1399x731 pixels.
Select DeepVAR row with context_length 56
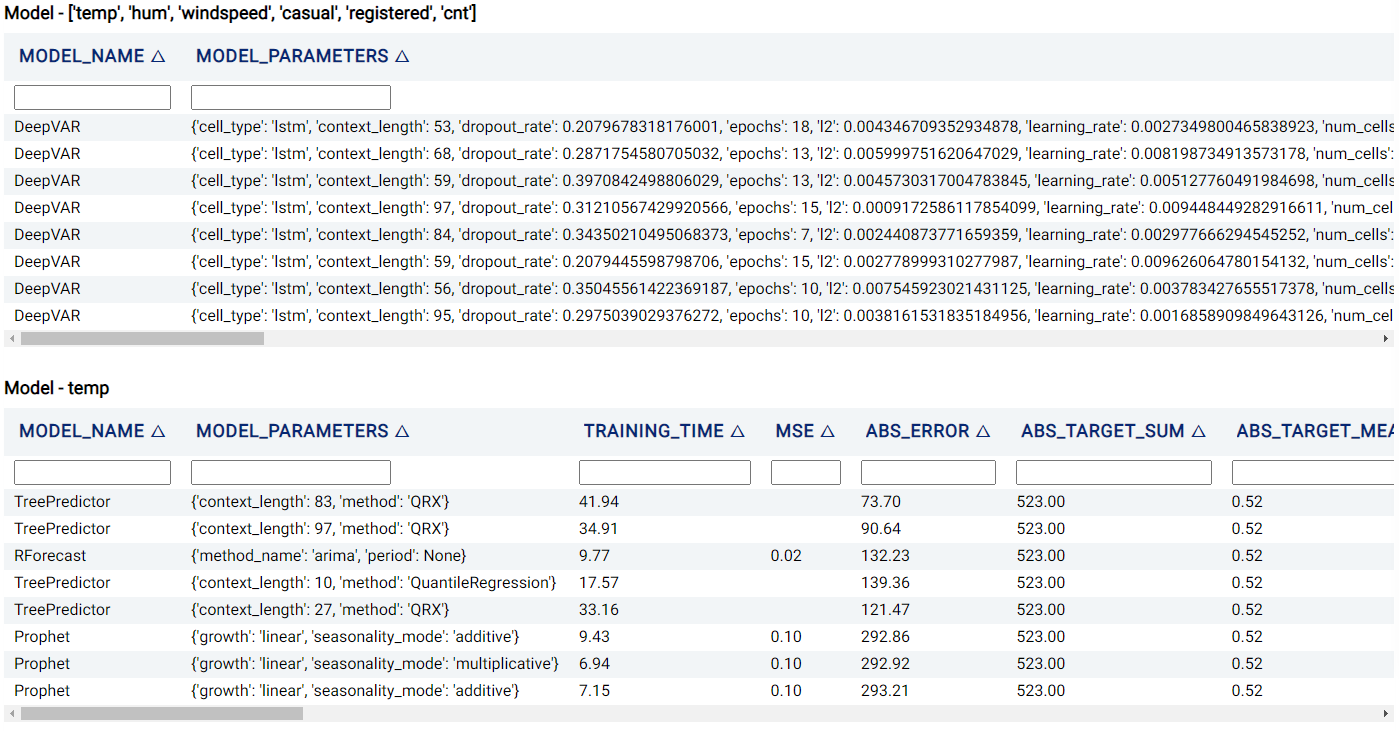coord(699,289)
